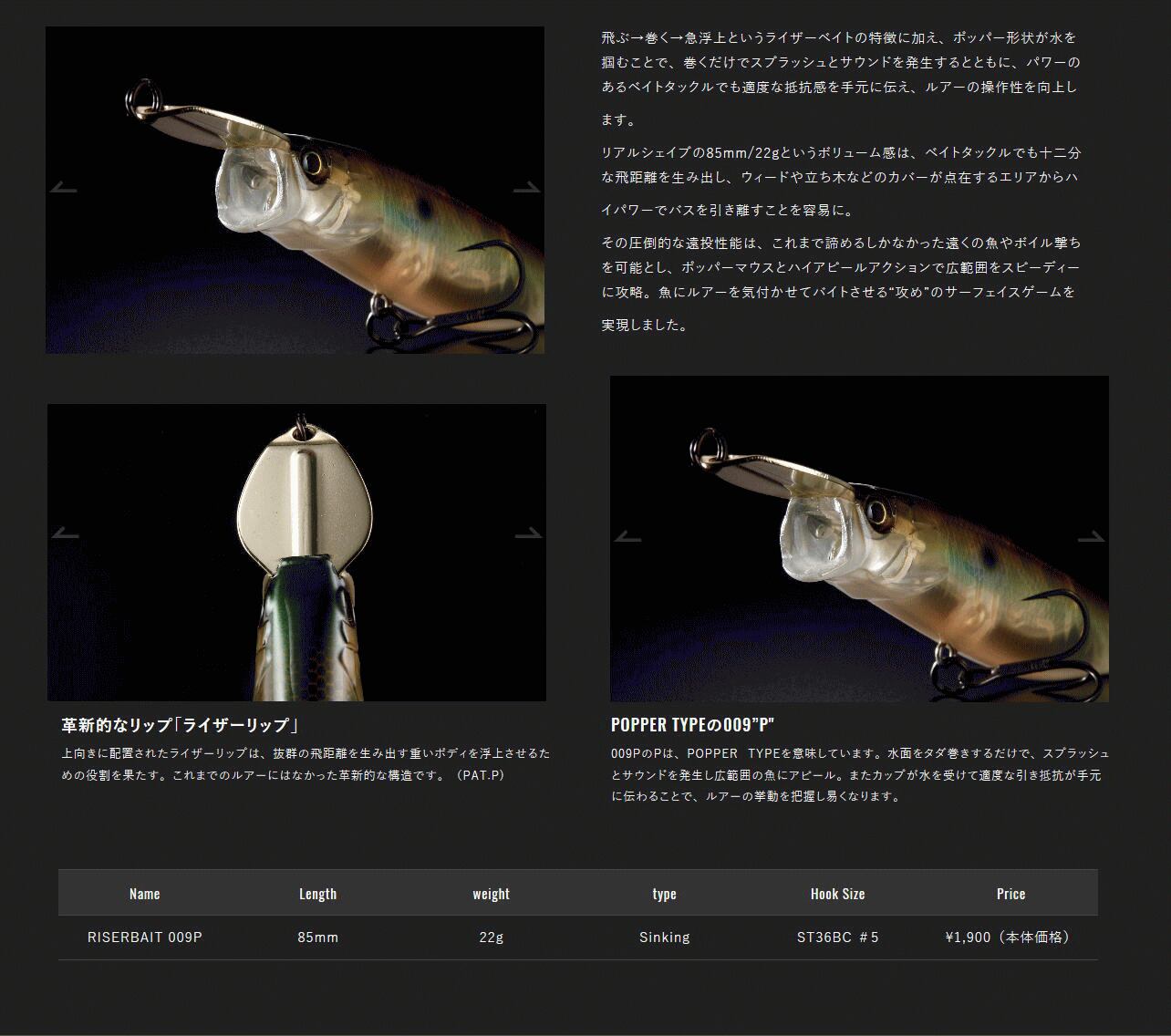Open the top-left popper lure head photo

tap(295, 190)
